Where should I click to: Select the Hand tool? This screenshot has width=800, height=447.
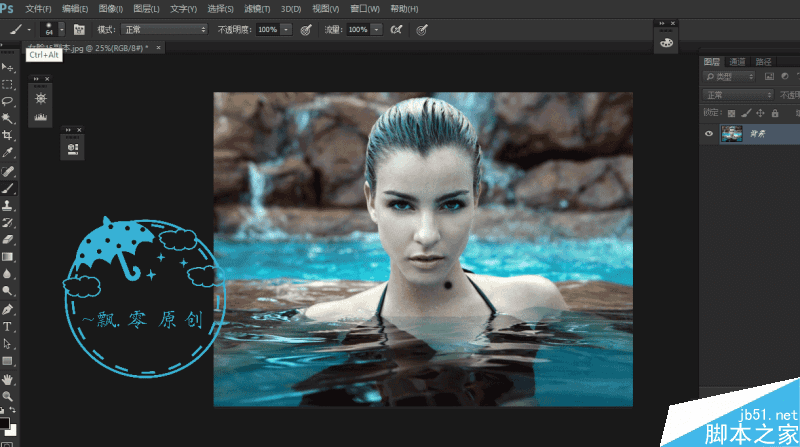(7, 379)
